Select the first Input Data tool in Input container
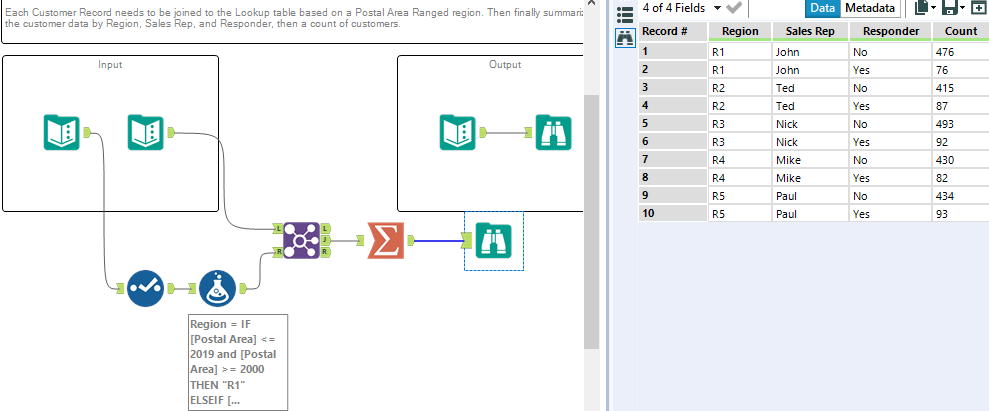 coord(61,132)
